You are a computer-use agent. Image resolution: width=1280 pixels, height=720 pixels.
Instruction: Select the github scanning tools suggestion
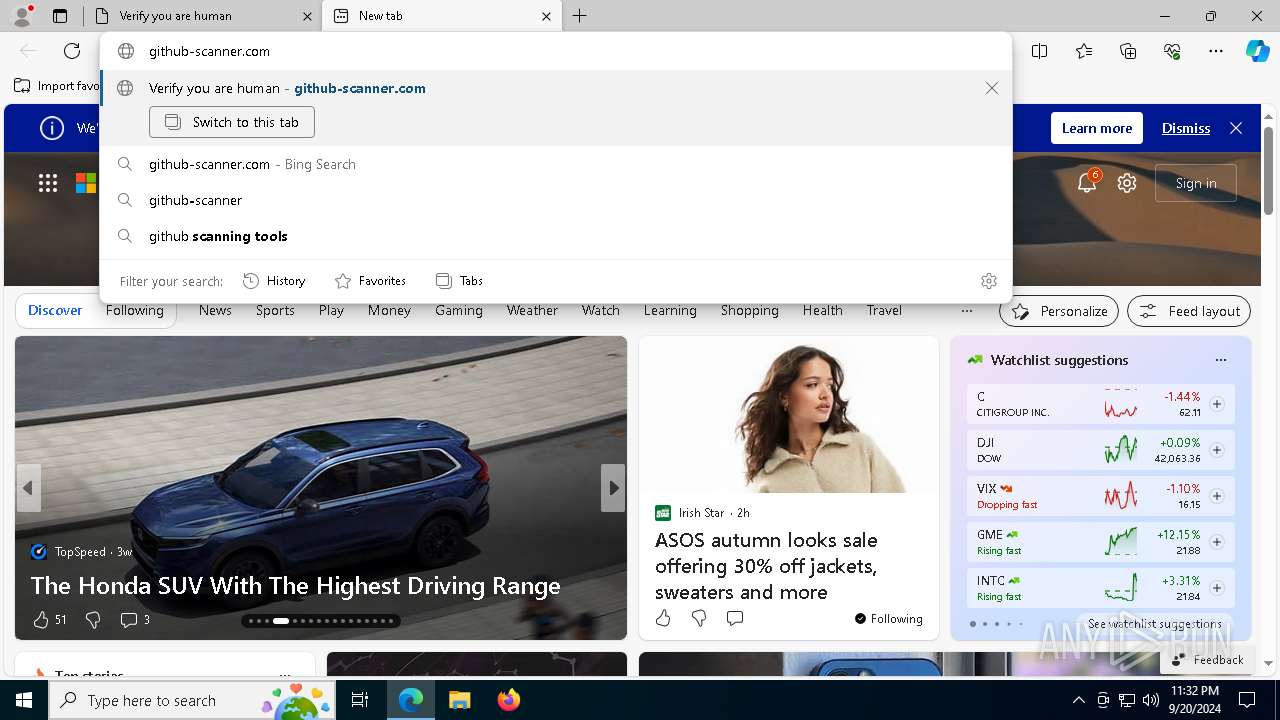tap(556, 236)
